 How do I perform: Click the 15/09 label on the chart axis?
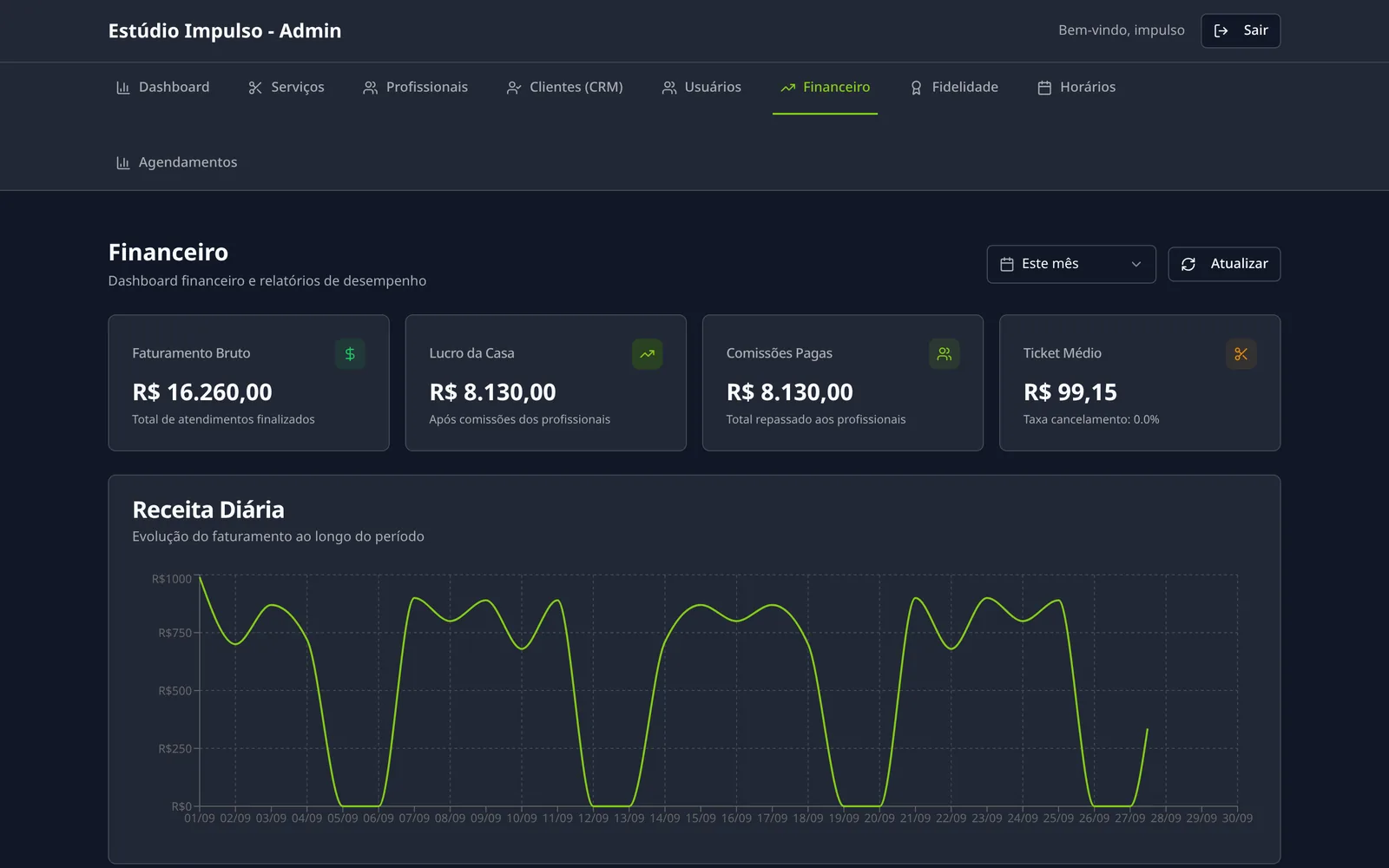coord(701,819)
